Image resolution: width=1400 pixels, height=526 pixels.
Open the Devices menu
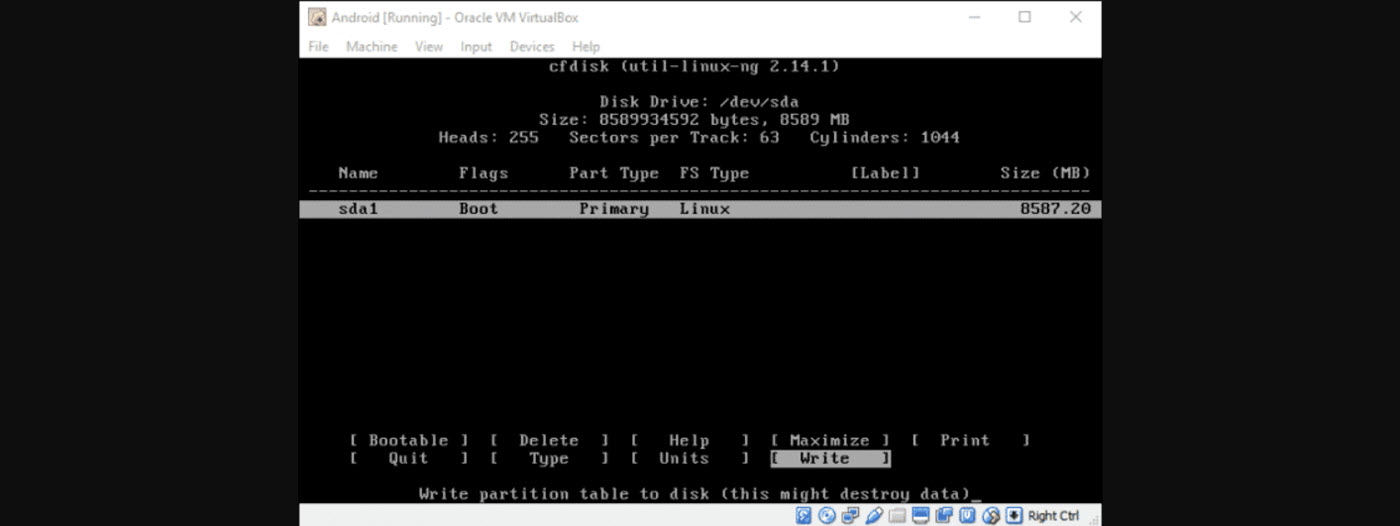[x=531, y=47]
